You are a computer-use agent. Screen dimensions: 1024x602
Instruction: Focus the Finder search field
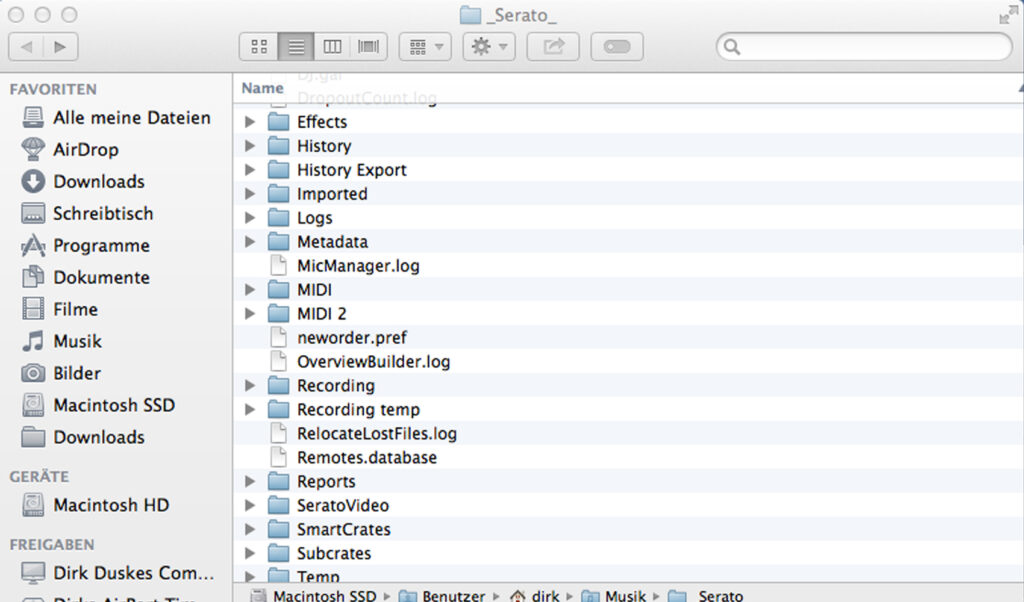865,47
